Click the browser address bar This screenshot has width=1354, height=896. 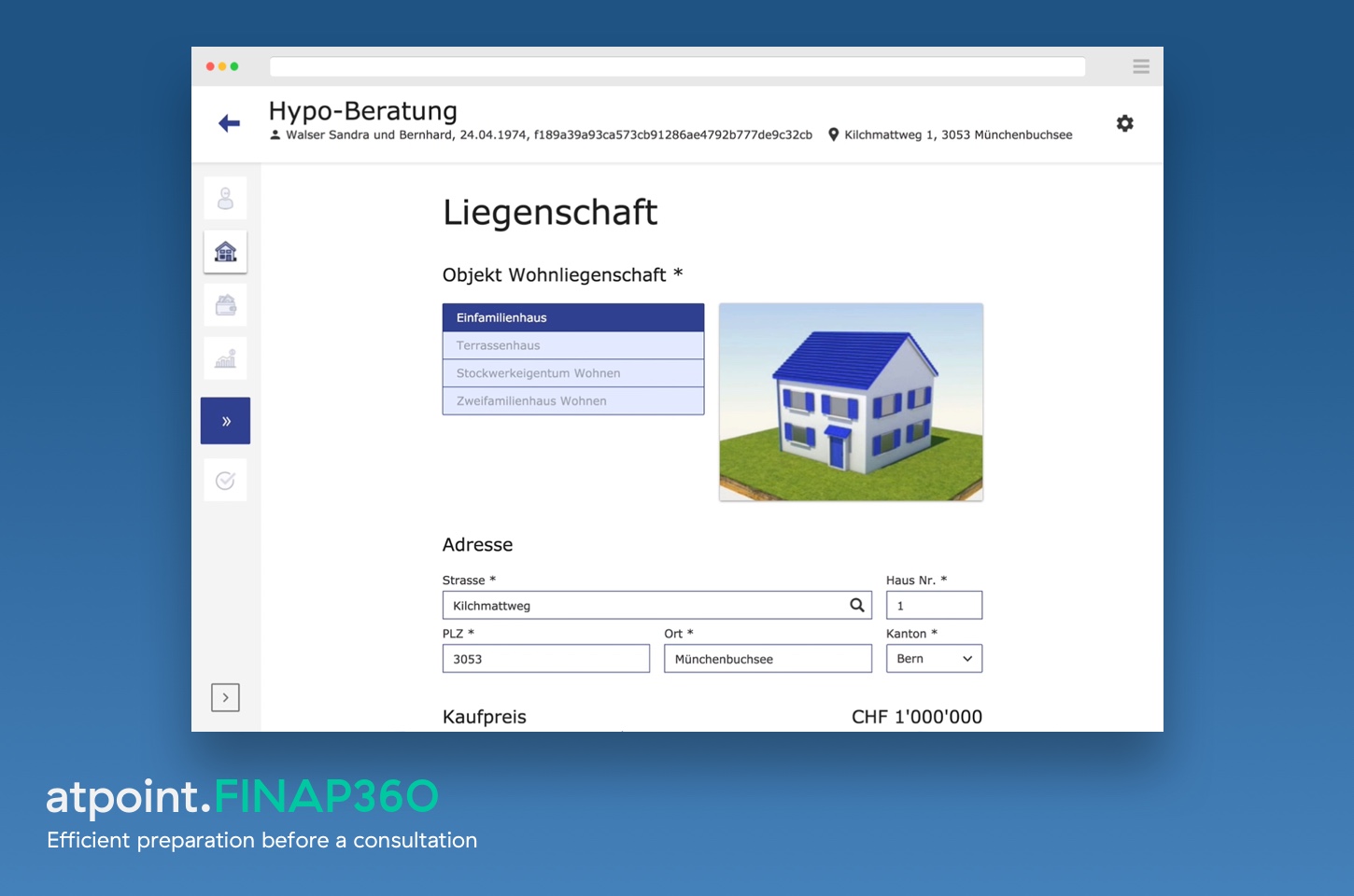click(x=678, y=66)
